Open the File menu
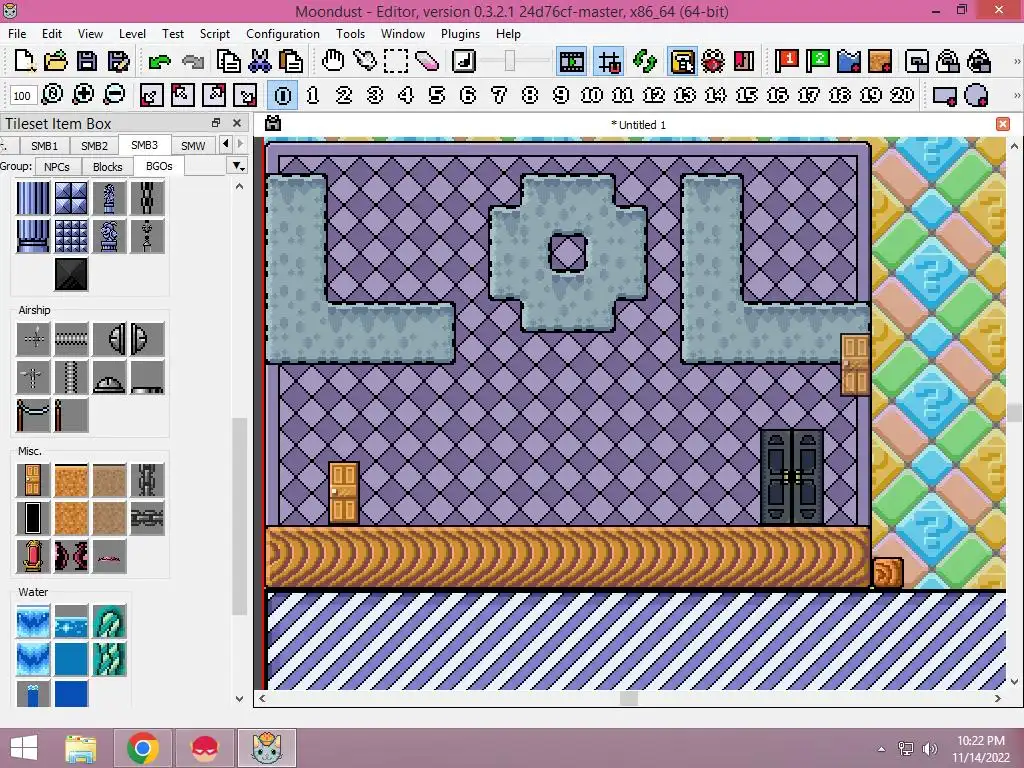This screenshot has height=768, width=1024. pyautogui.click(x=17, y=33)
